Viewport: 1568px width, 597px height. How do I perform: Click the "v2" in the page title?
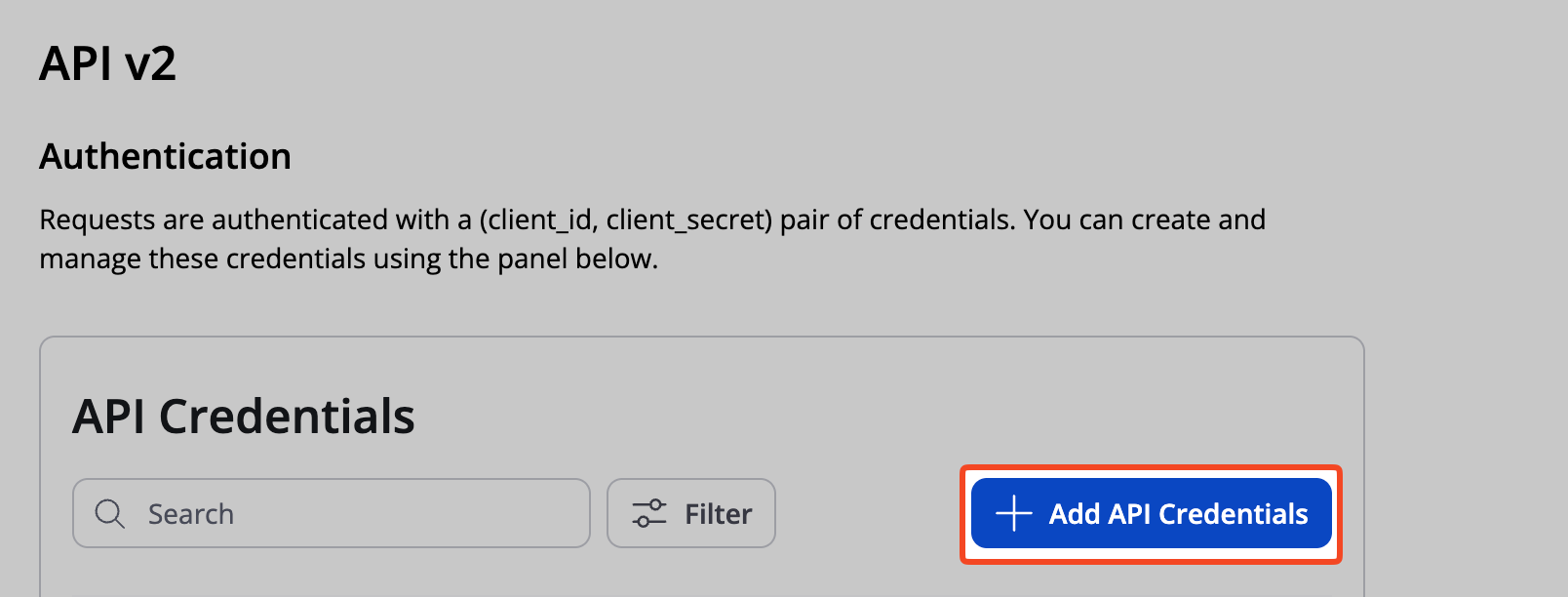[150, 64]
